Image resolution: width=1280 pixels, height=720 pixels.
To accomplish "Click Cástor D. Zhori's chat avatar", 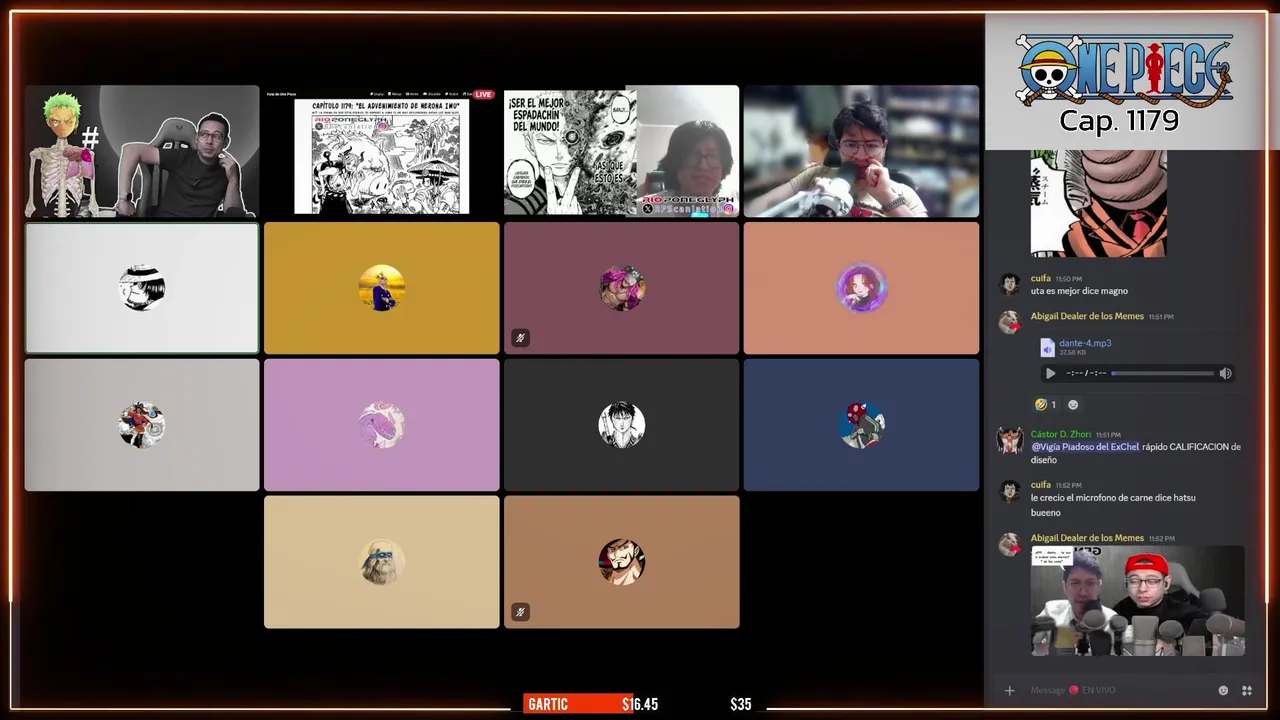I will click(1010, 440).
